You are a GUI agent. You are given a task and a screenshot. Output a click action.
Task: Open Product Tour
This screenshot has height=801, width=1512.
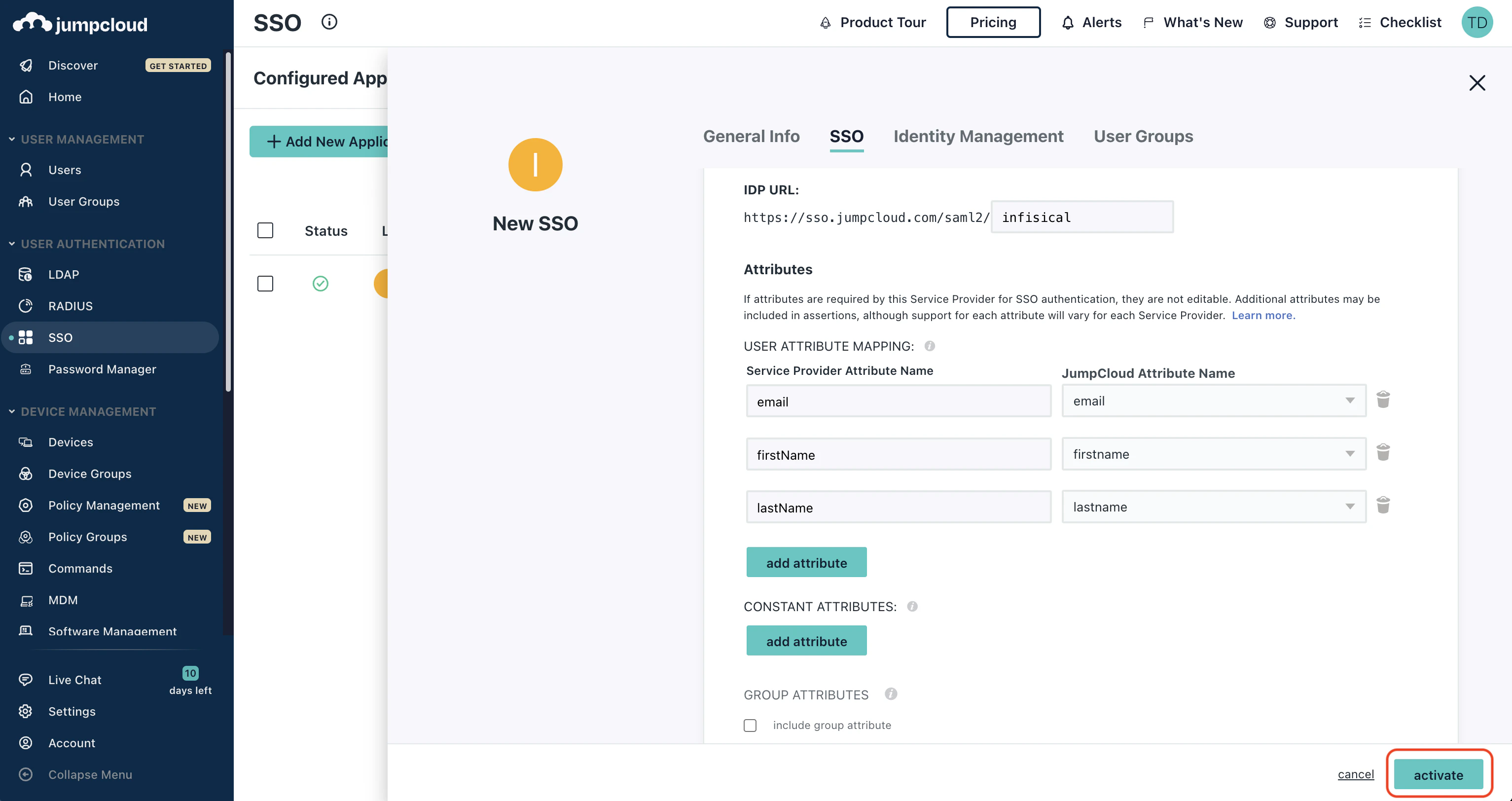click(x=873, y=22)
